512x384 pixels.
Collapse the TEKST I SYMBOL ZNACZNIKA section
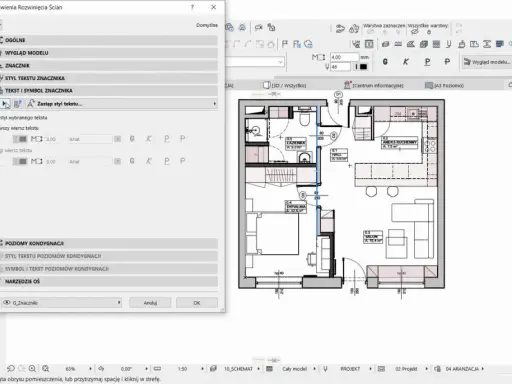coord(109,90)
